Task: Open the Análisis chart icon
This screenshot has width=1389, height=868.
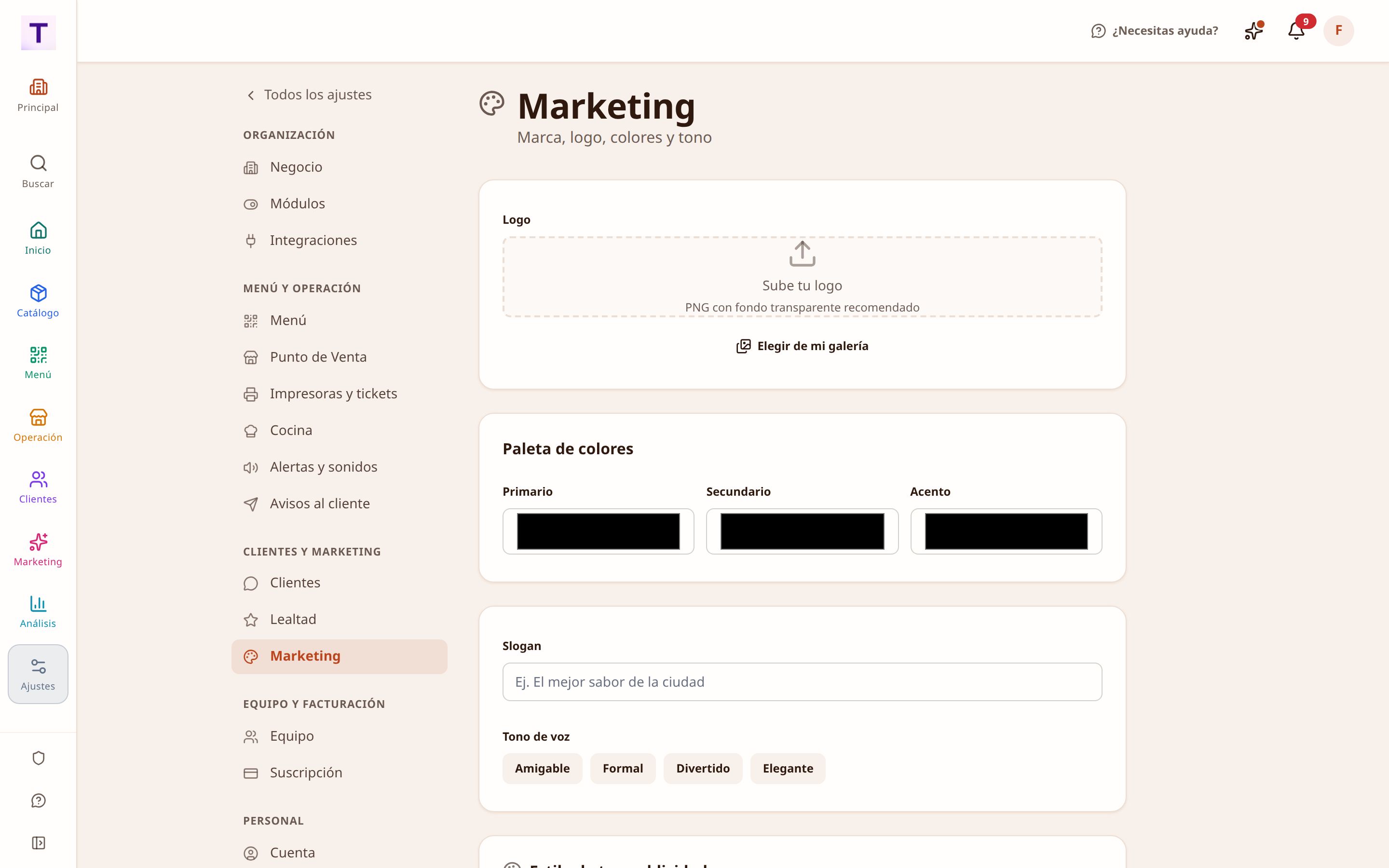Action: pos(38,612)
